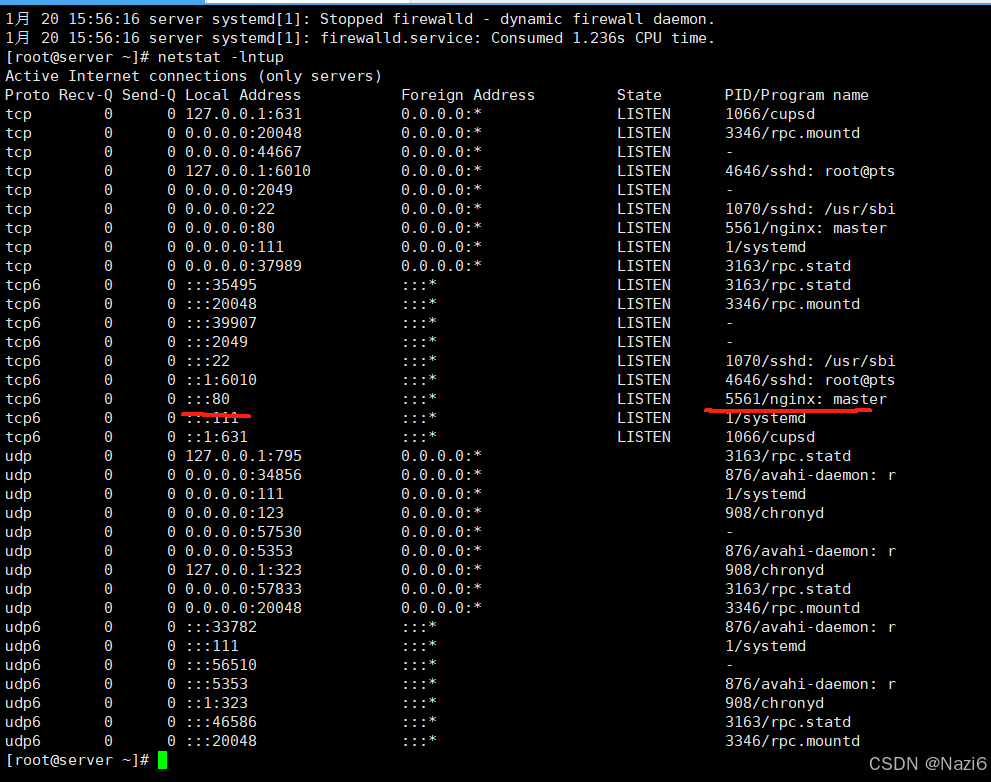Click 'Active Internet connections (only servers)' line
This screenshot has width=991, height=782.
[x=193, y=76]
